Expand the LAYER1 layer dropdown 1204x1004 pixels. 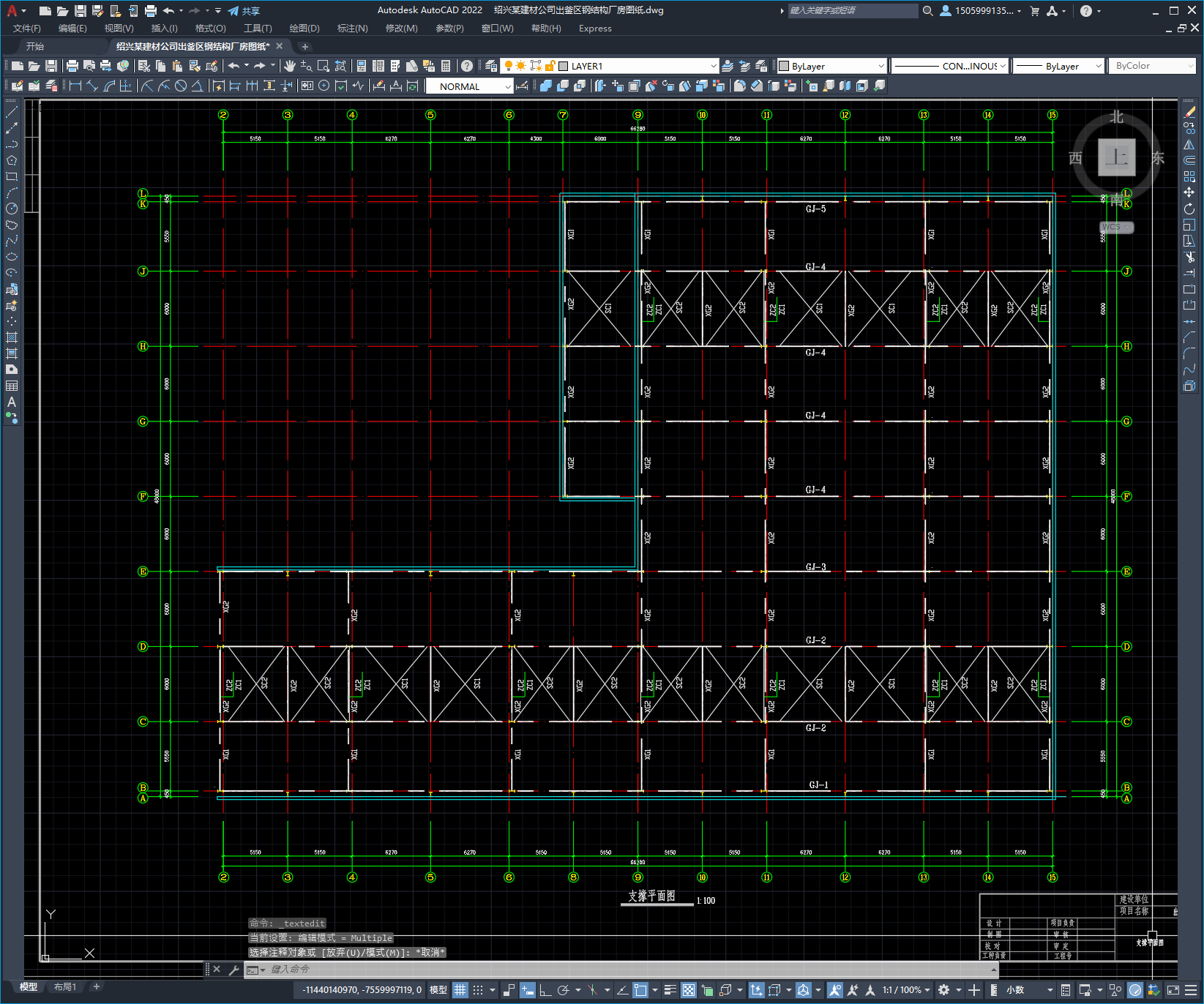coord(714,66)
